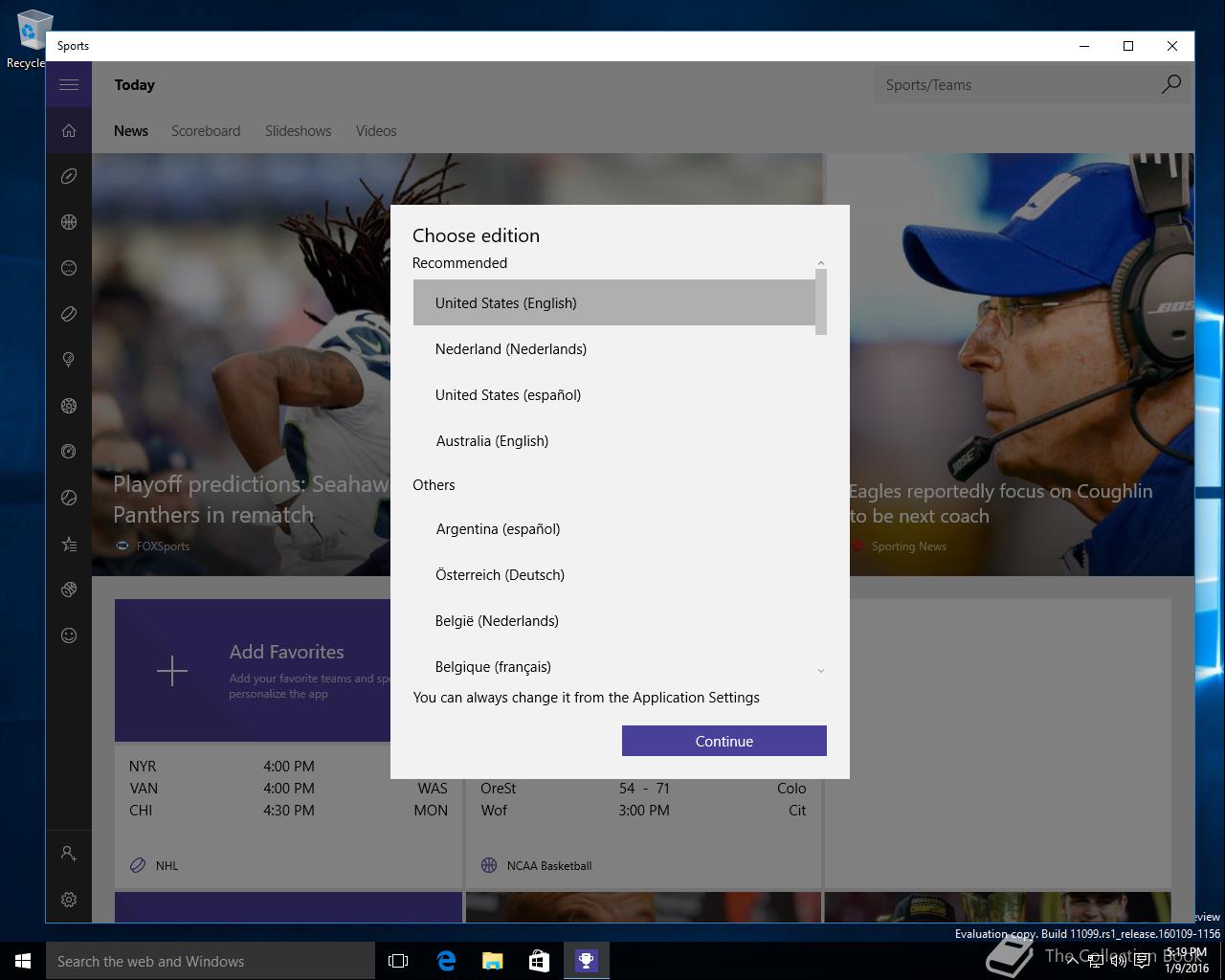Switch to the Scoreboard tab
This screenshot has width=1225, height=980.
coord(206,131)
